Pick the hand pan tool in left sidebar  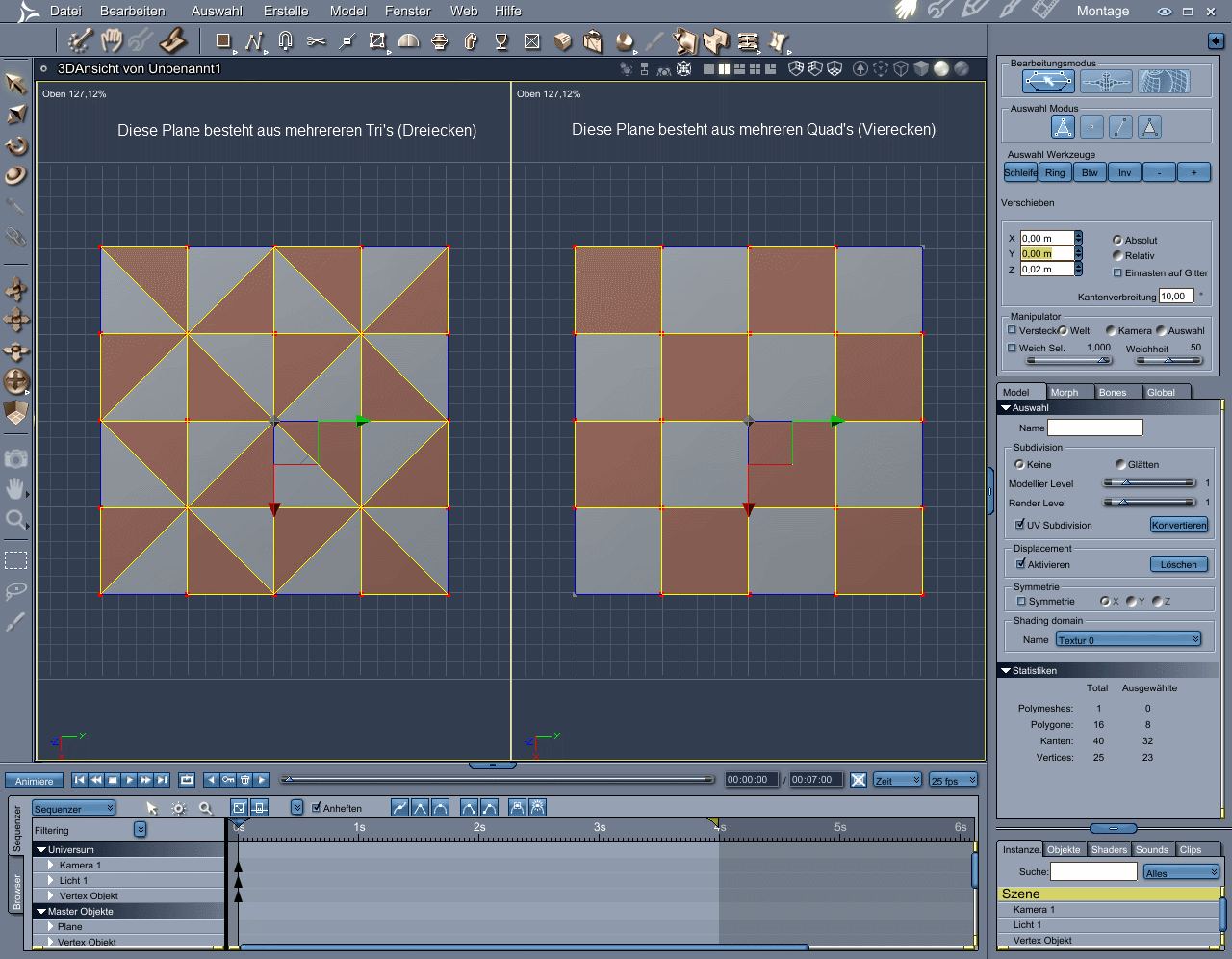[x=15, y=489]
